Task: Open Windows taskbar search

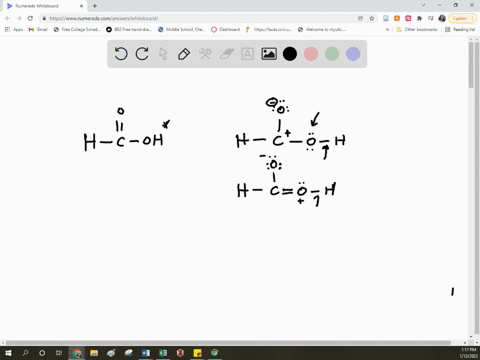Action: (25, 353)
